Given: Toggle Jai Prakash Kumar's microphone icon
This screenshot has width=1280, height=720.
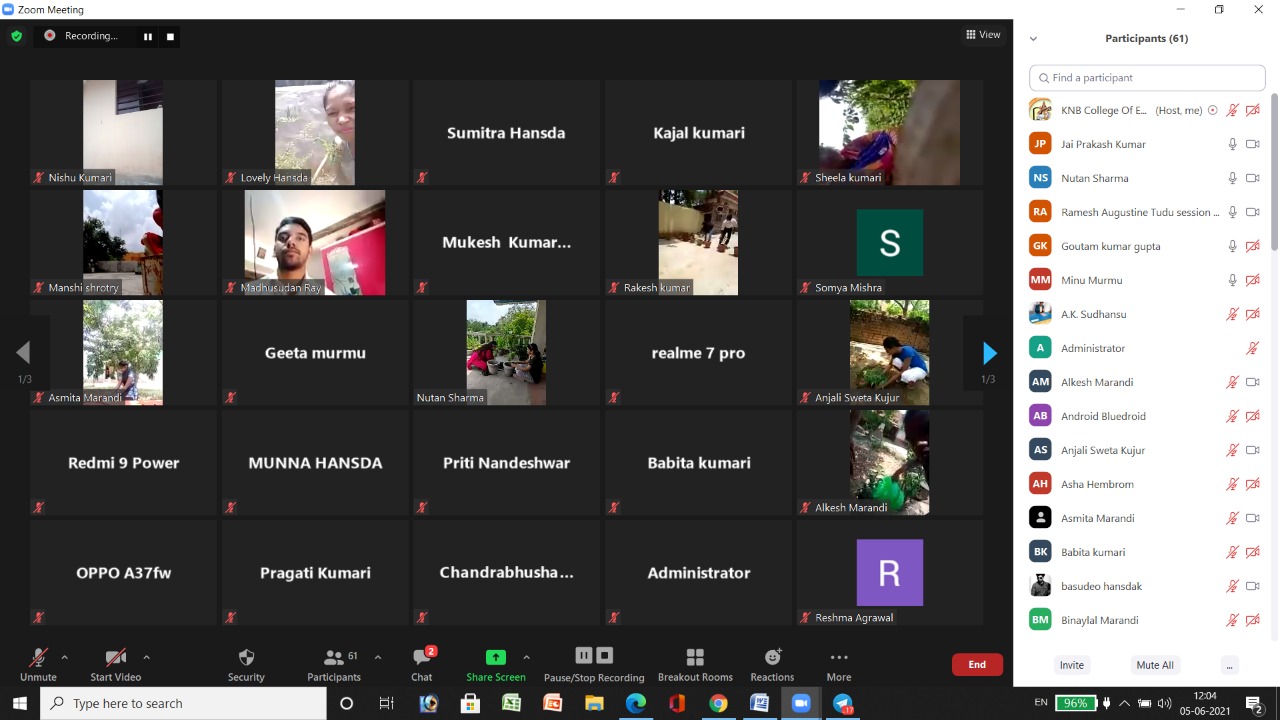Looking at the screenshot, I should click(x=1233, y=144).
